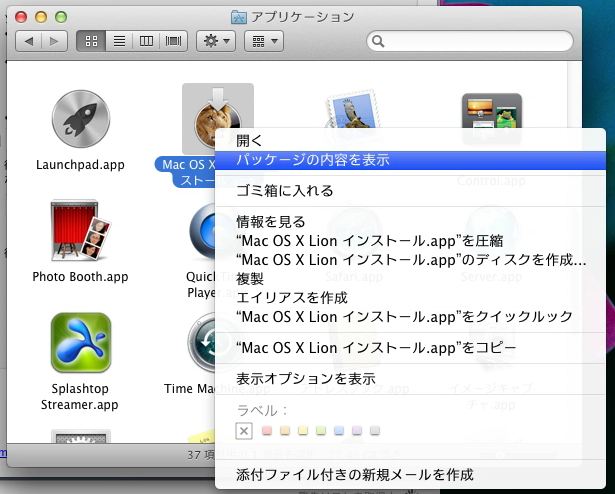
Task: Switch to icon view
Action: pyautogui.click(x=91, y=41)
